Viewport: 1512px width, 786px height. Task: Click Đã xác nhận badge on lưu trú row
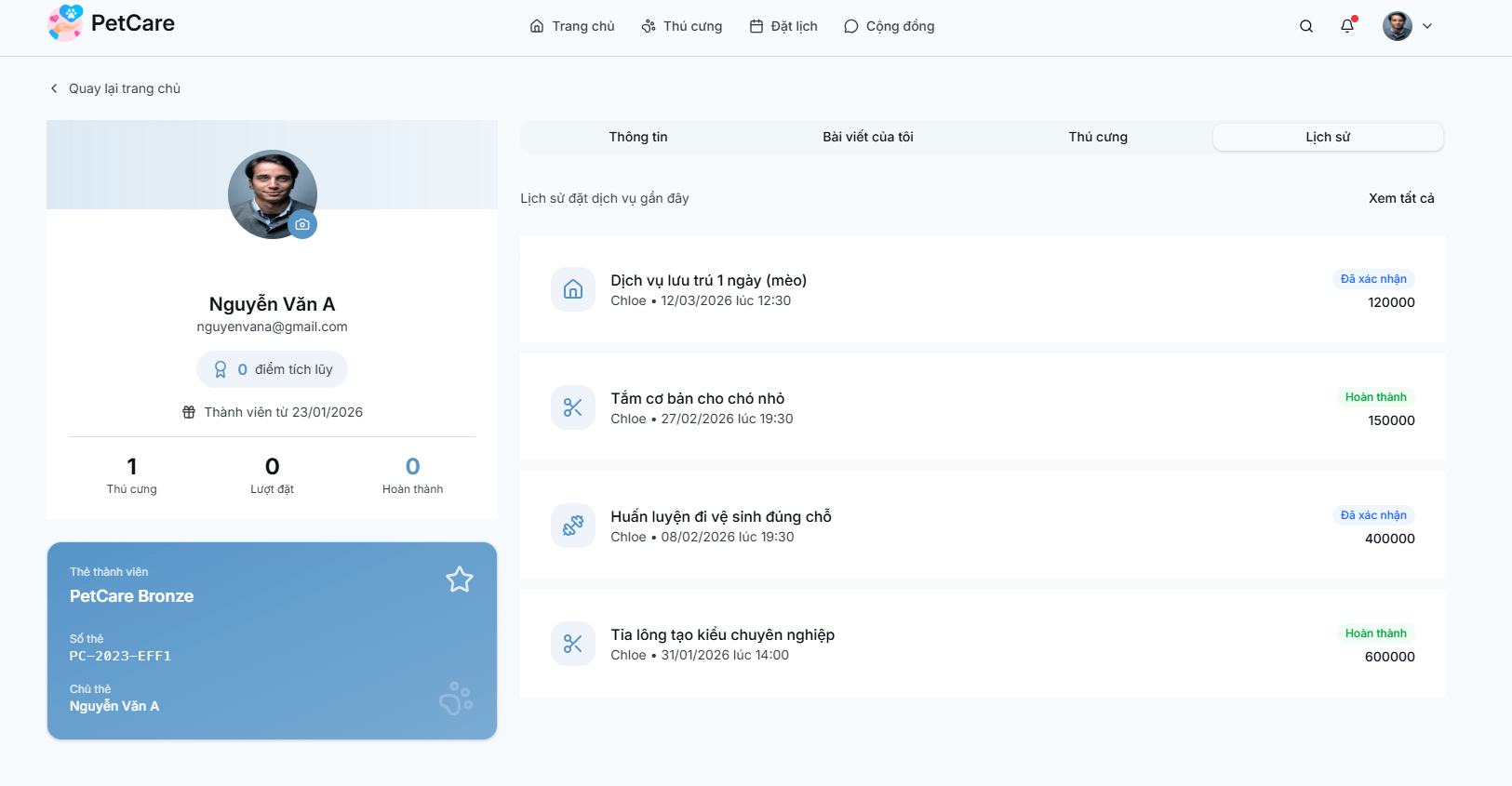pos(1373,279)
